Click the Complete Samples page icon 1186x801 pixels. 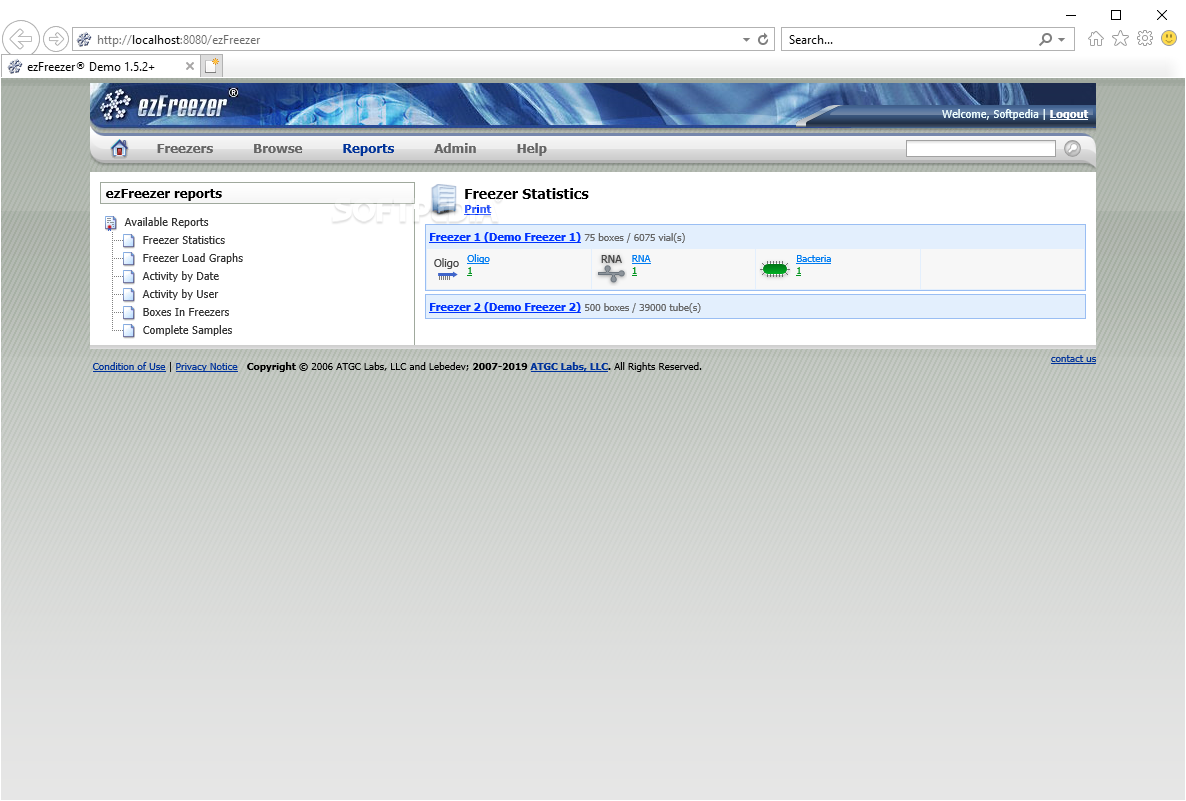point(129,331)
